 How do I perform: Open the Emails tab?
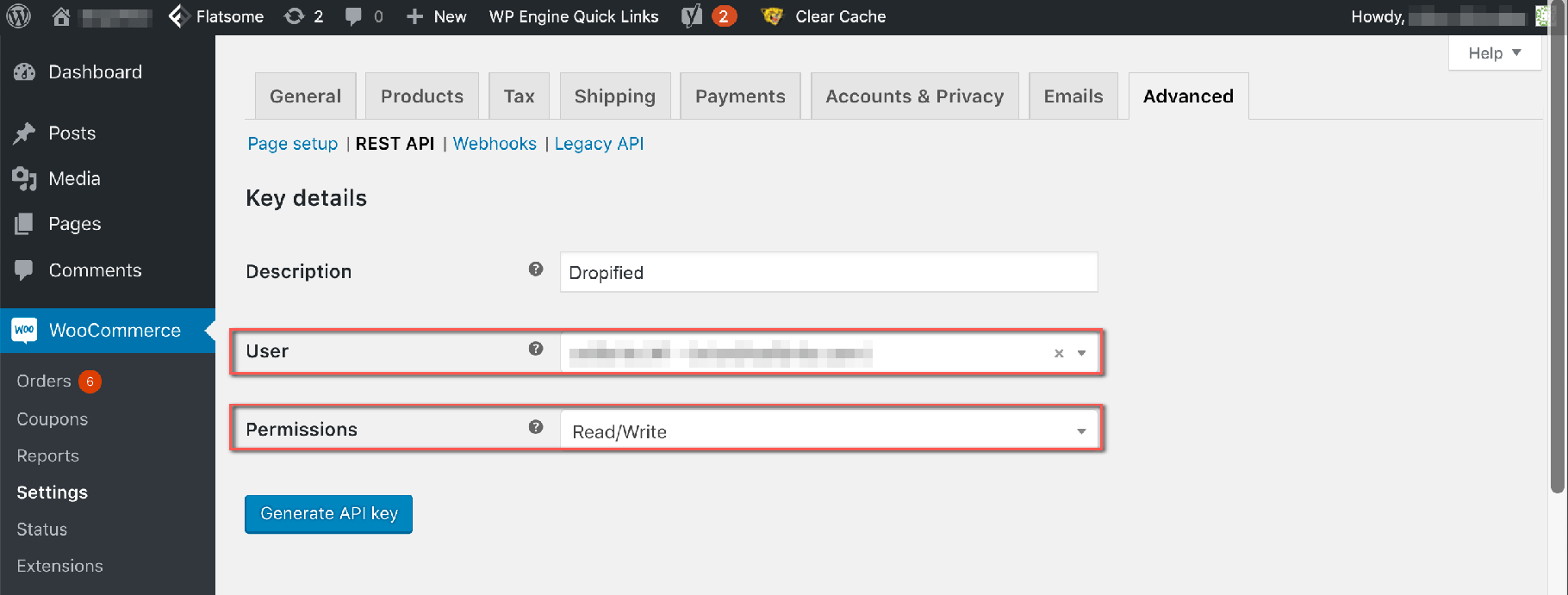click(x=1073, y=96)
